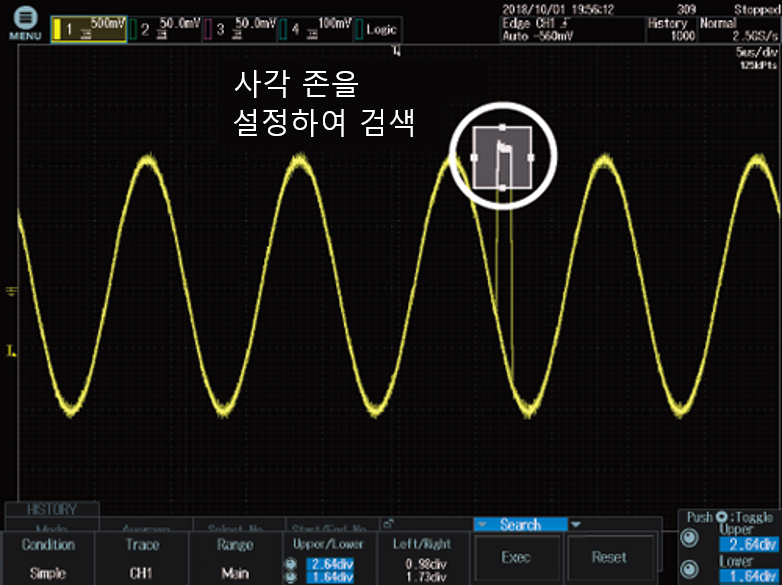Select the Upper jog knob icon
The image size is (782, 585).
(690, 538)
